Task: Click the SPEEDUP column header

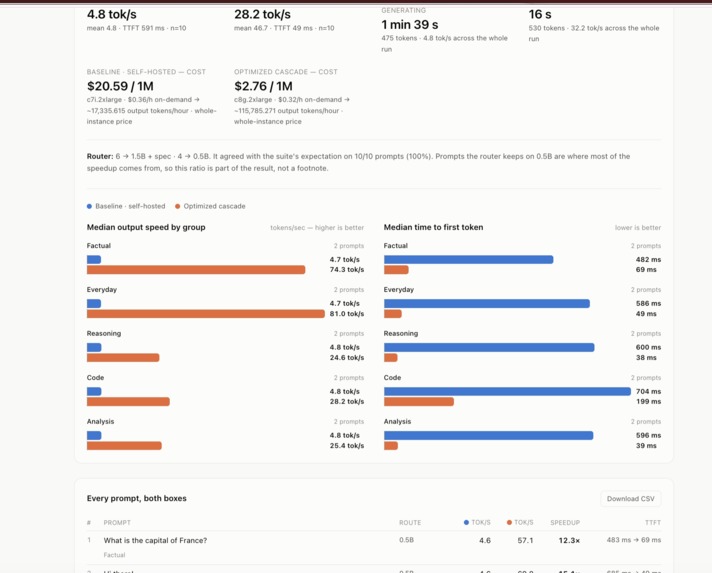Action: (565, 523)
